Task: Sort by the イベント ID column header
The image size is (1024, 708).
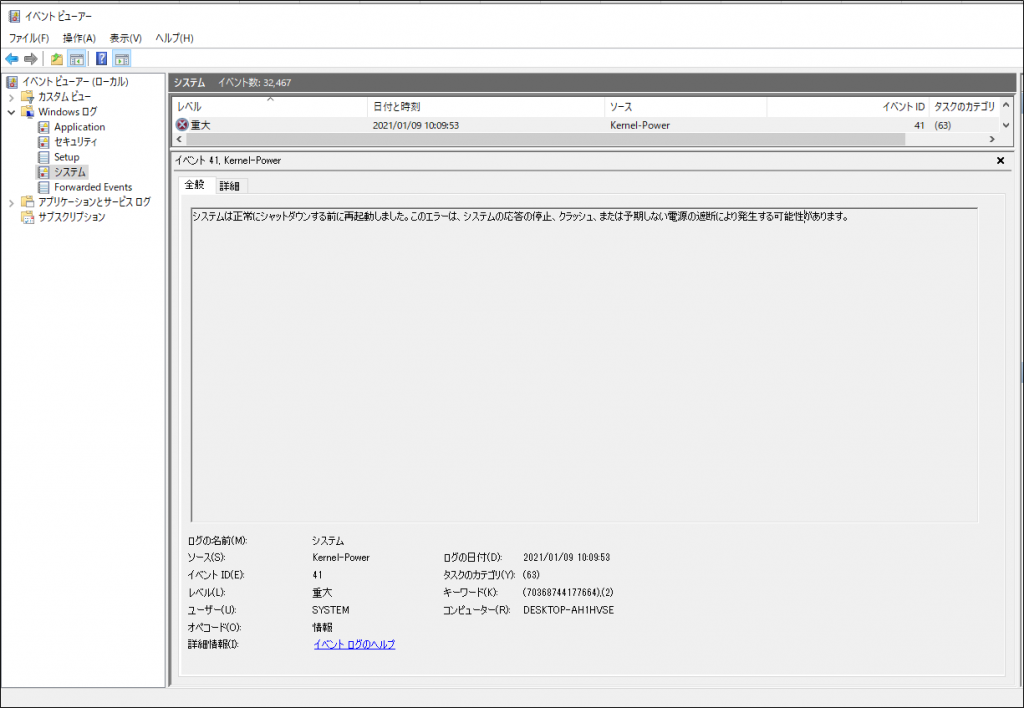Action: 848,106
